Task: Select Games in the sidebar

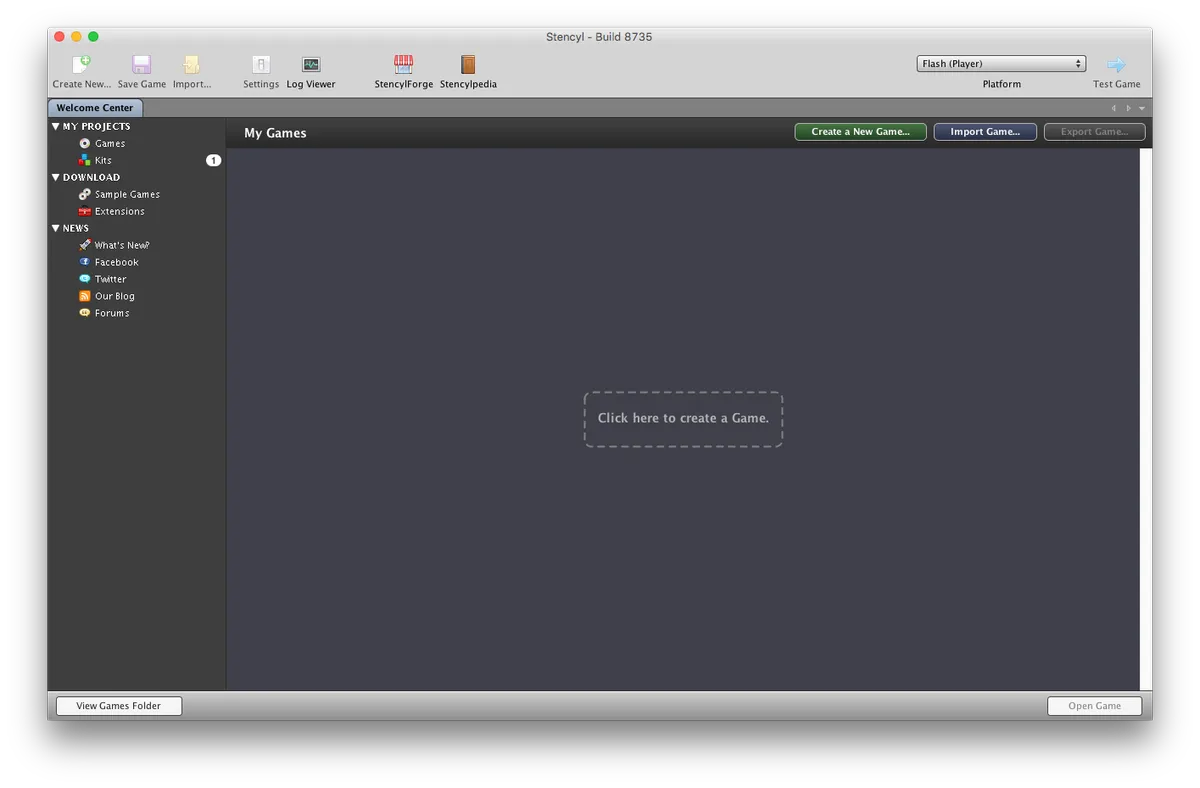Action: 110,144
